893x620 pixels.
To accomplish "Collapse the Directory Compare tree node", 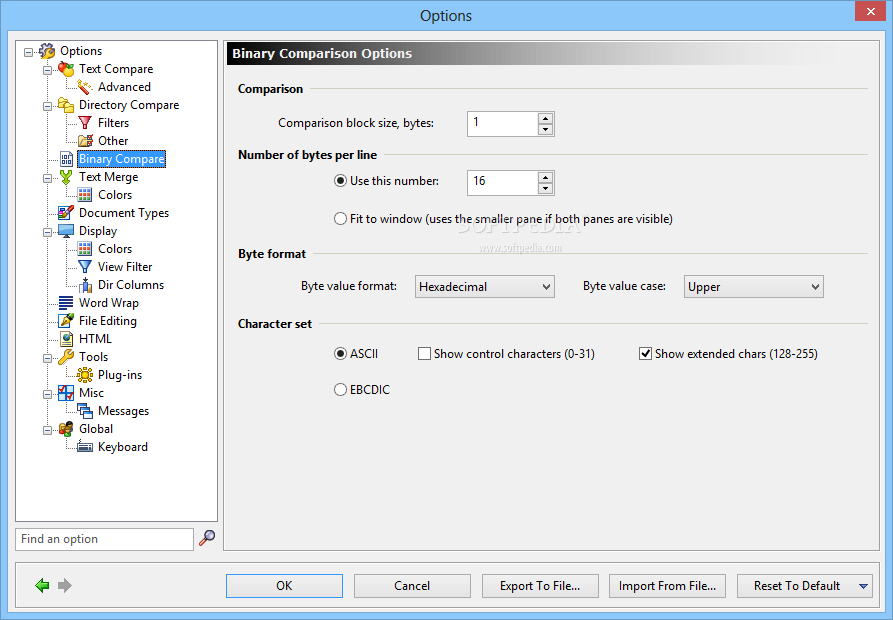I will pos(47,106).
